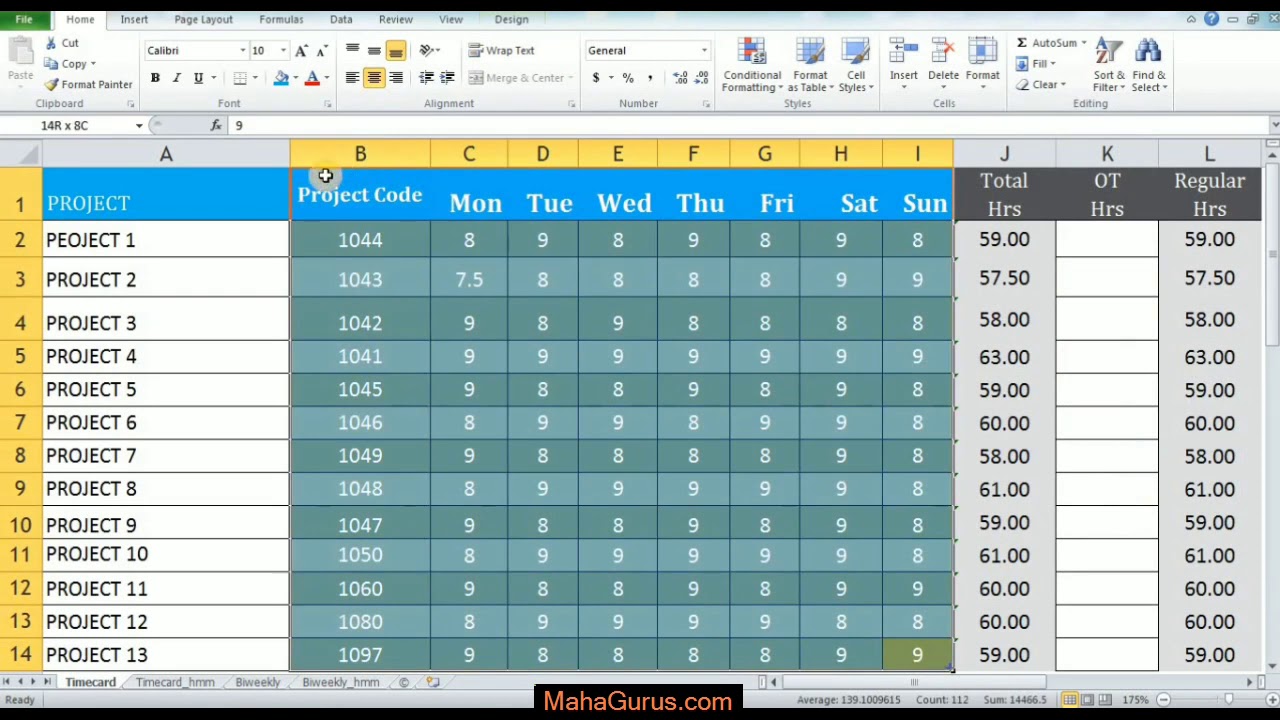The image size is (1280, 720).
Task: Open Cell Styles gallery
Action: click(x=856, y=65)
